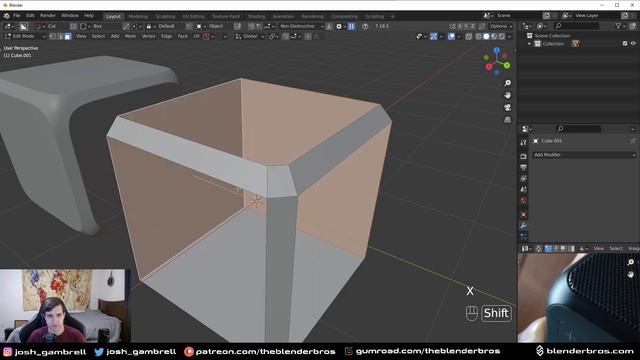Viewport: 640px width, 360px height.
Task: Click the properties search field
Action: (579, 129)
